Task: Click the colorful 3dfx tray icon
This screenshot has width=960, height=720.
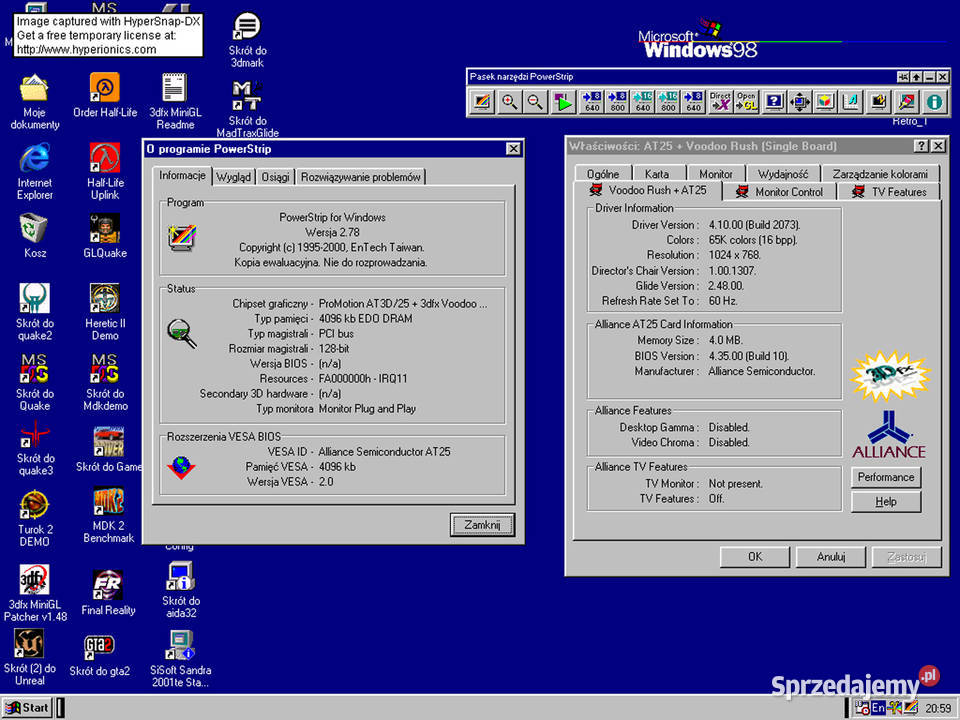Action: click(x=894, y=707)
